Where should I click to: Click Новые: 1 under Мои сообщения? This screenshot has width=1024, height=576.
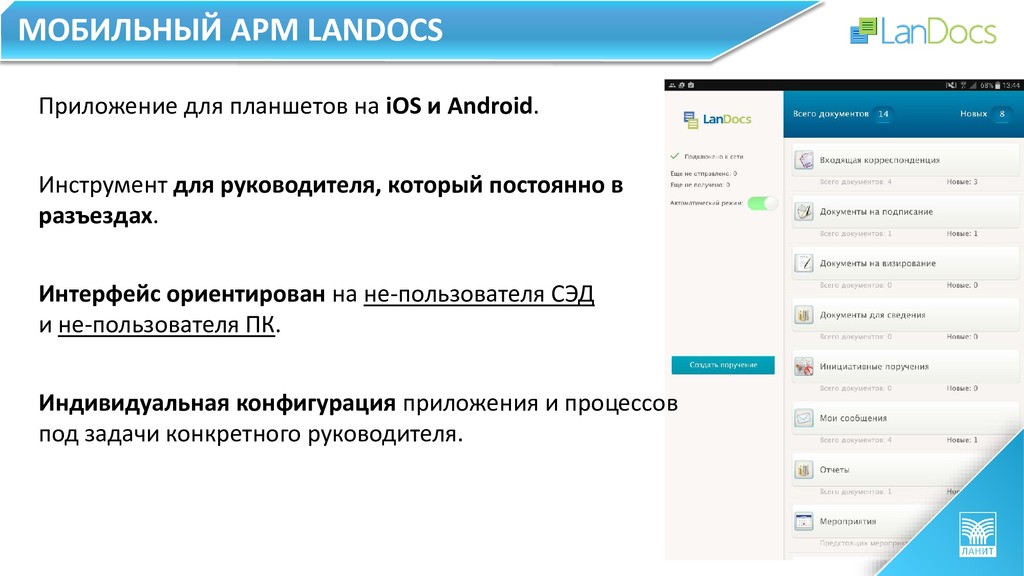(962, 440)
